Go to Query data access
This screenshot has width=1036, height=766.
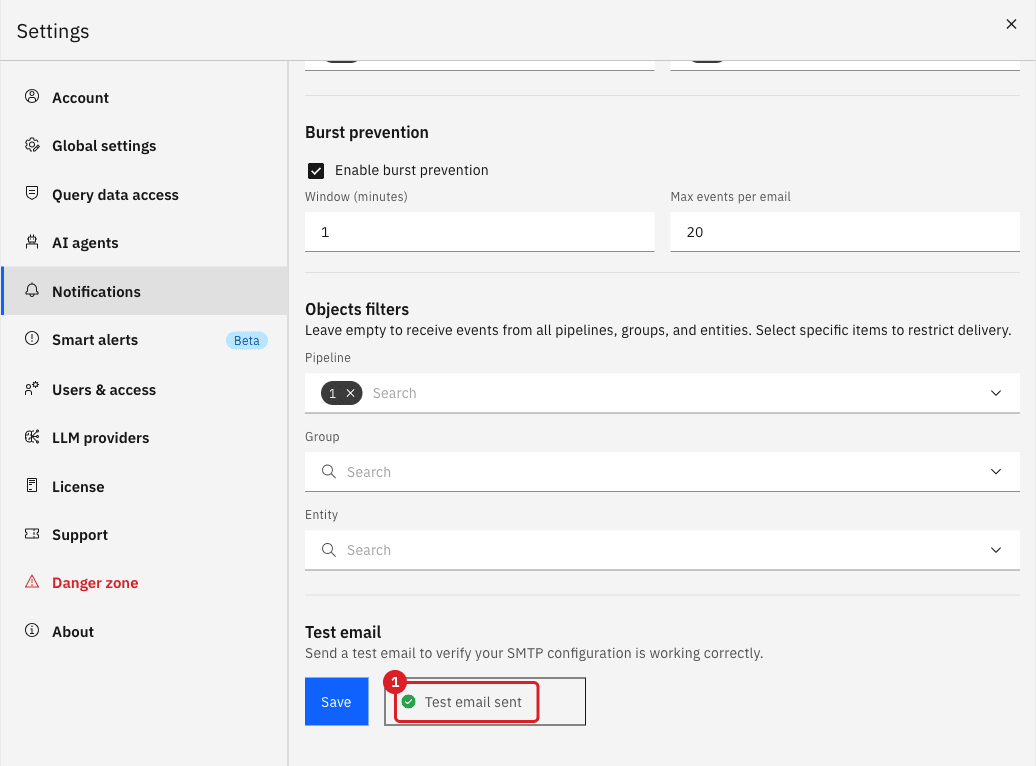[145, 194]
